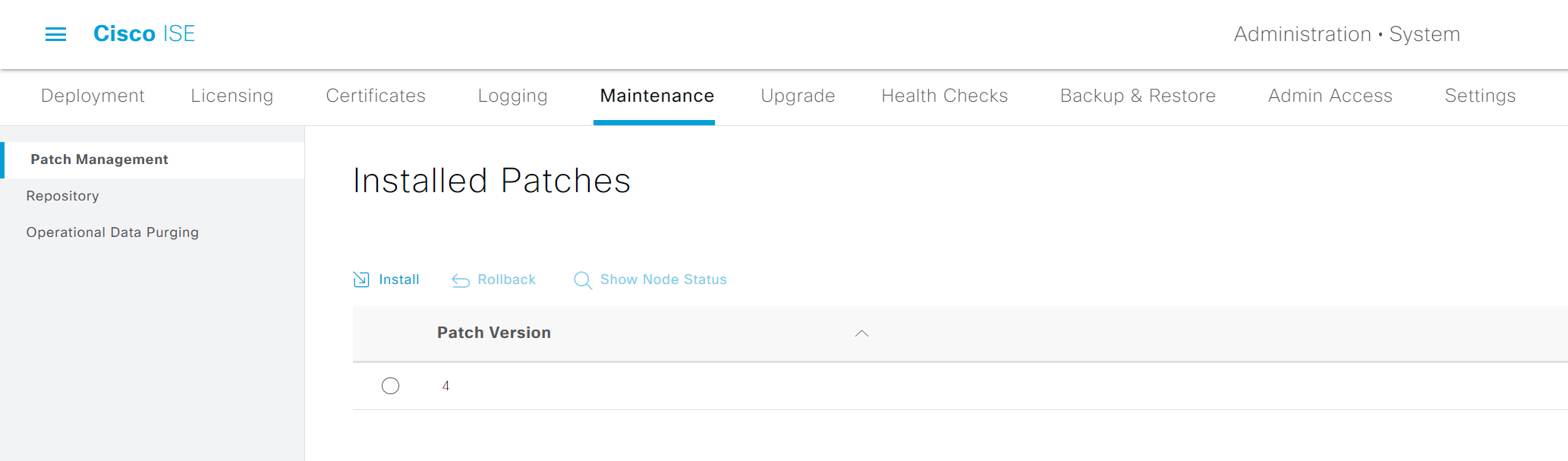This screenshot has width=1568, height=461.
Task: Open the Backup & Restore tab
Action: 1137,96
